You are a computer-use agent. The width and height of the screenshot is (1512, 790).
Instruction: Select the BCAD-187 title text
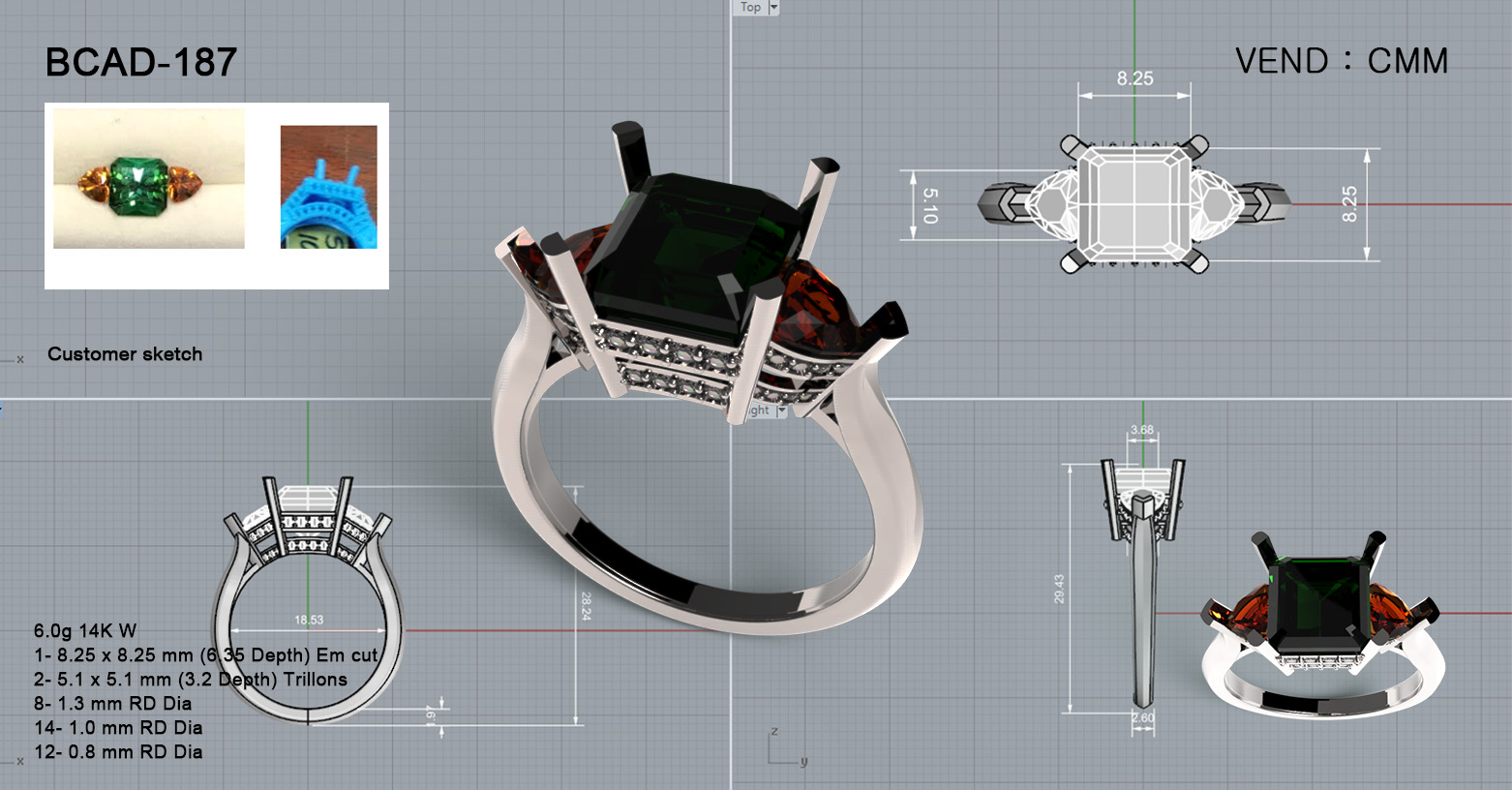141,63
